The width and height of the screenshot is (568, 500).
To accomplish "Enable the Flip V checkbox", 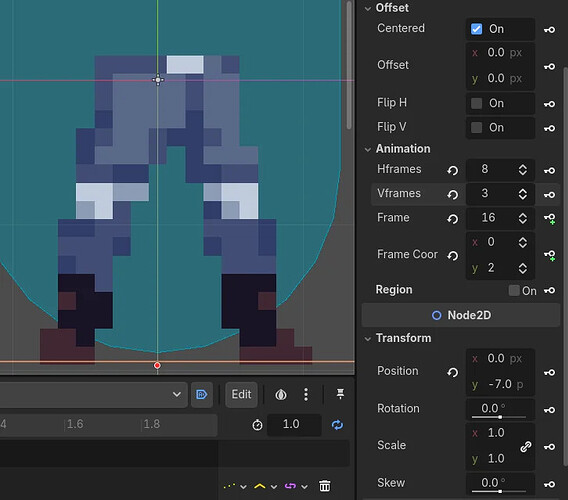I will click(x=476, y=128).
